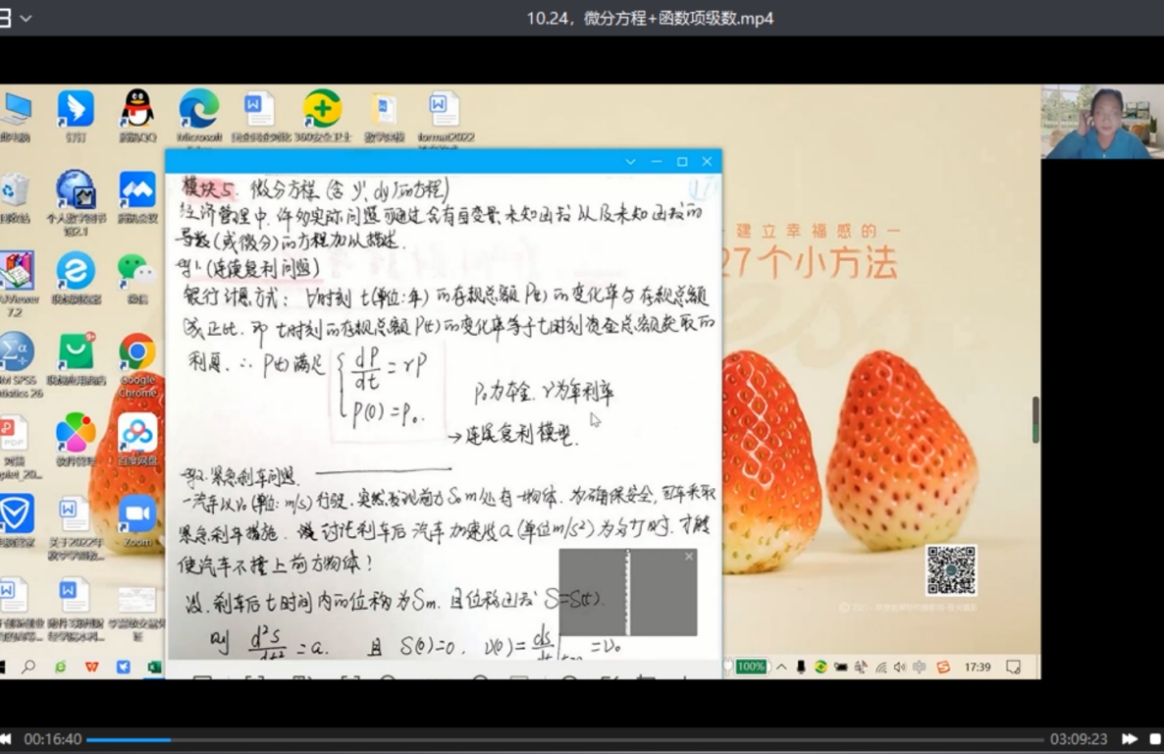
Task: Open the title bar dropdown arrow at top-left
Action: (26, 18)
